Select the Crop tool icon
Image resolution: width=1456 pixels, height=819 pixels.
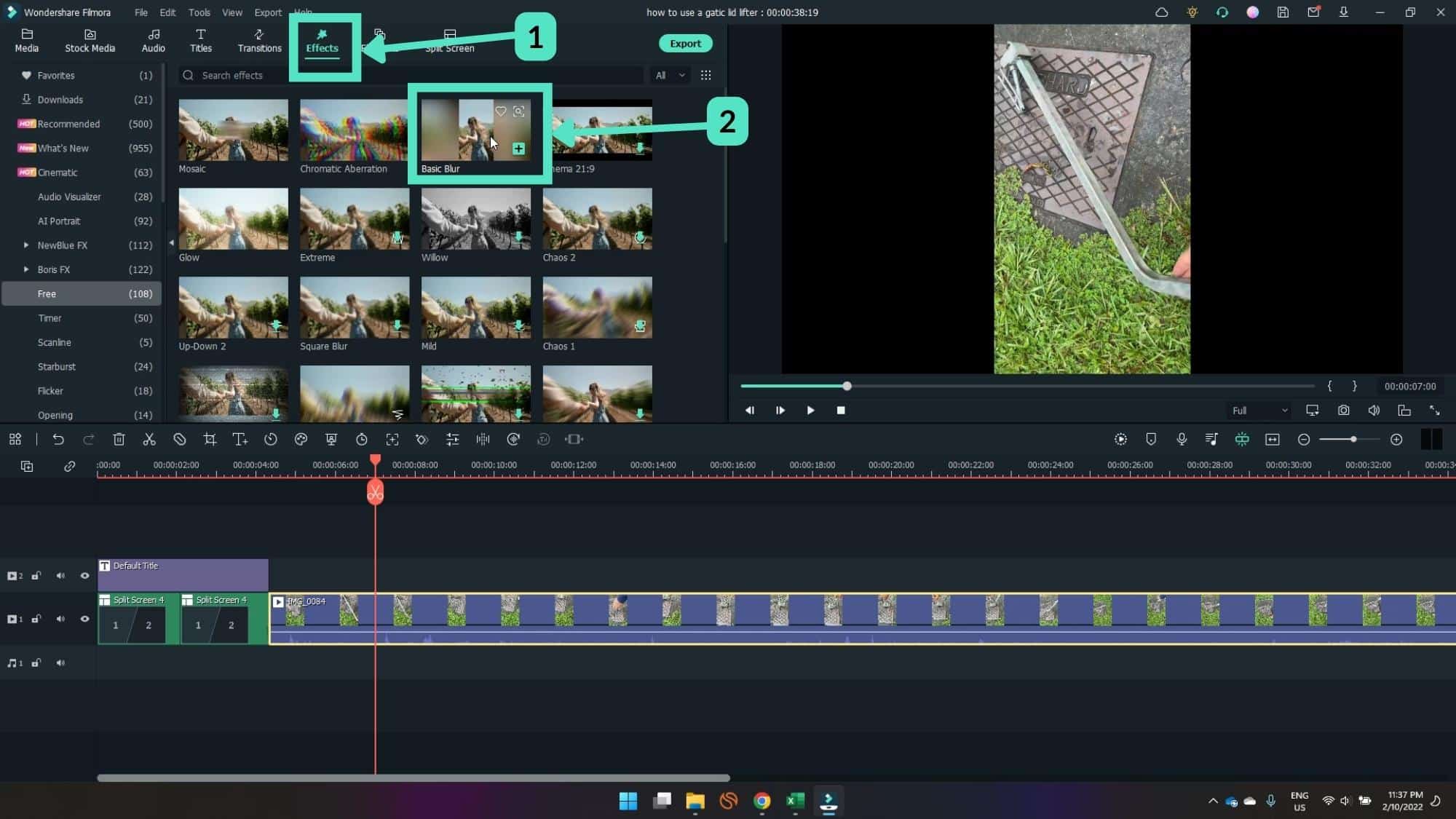click(210, 439)
